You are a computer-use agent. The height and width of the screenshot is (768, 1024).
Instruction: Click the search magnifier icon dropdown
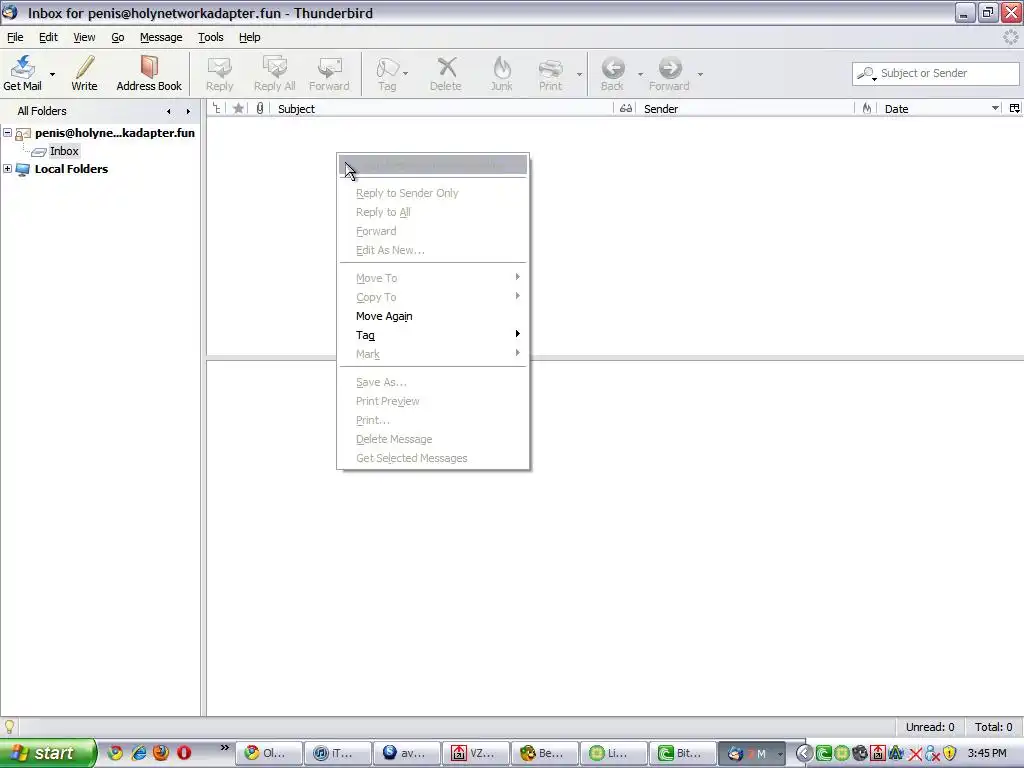867,73
